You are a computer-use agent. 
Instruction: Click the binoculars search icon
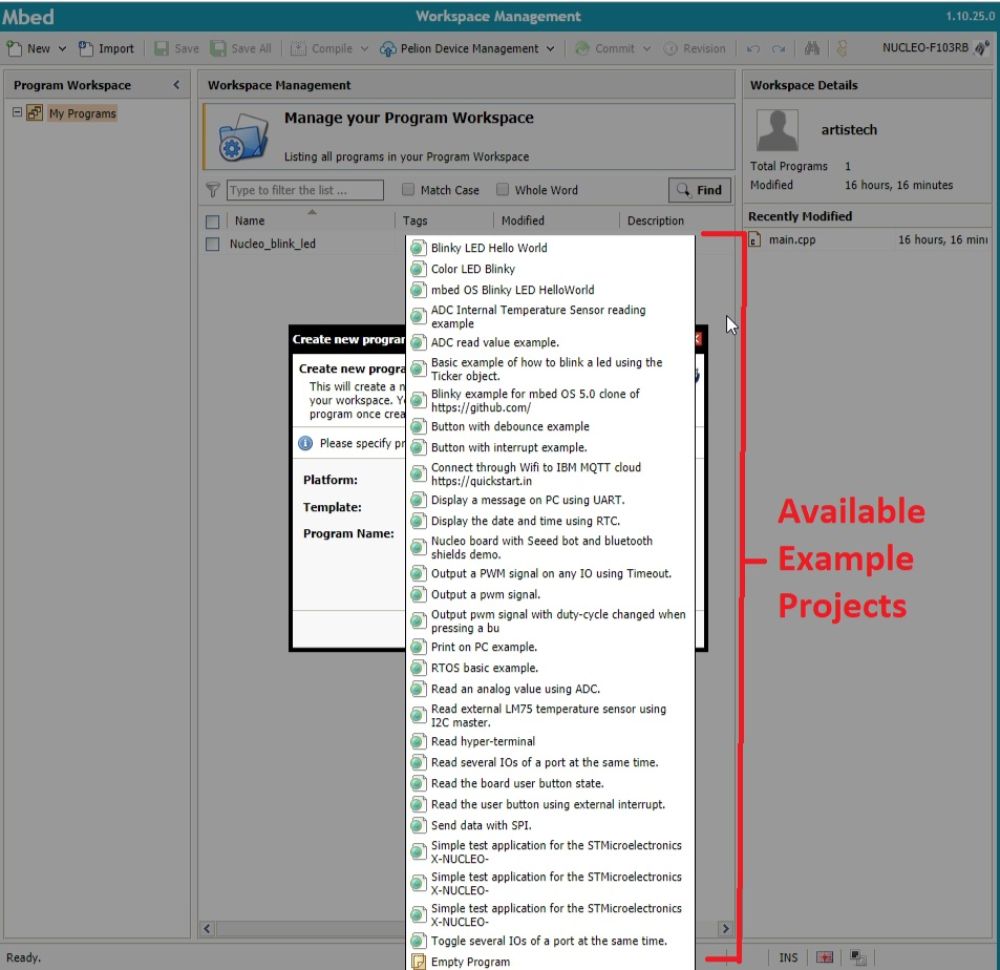[812, 48]
